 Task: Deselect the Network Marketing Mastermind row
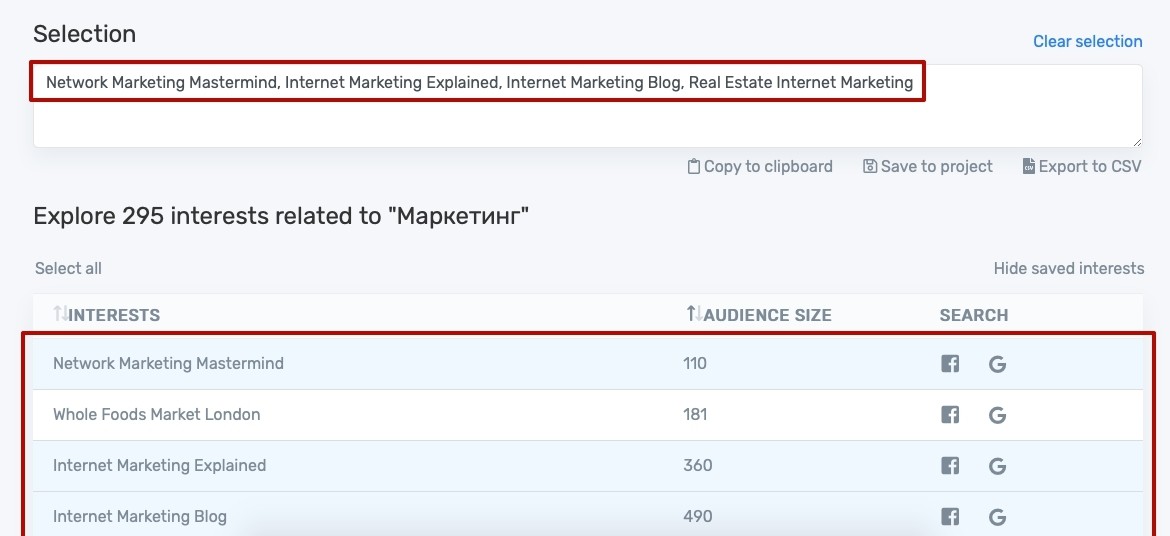(x=588, y=364)
